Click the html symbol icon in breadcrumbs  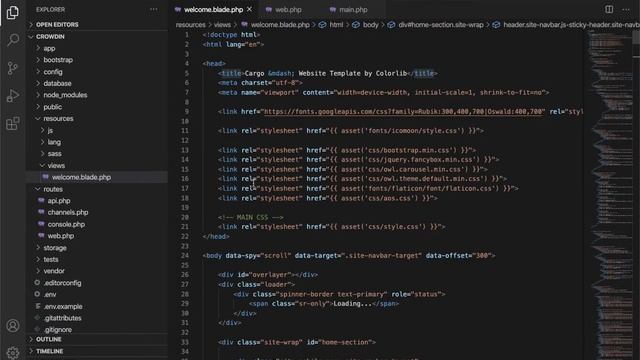click(322, 25)
